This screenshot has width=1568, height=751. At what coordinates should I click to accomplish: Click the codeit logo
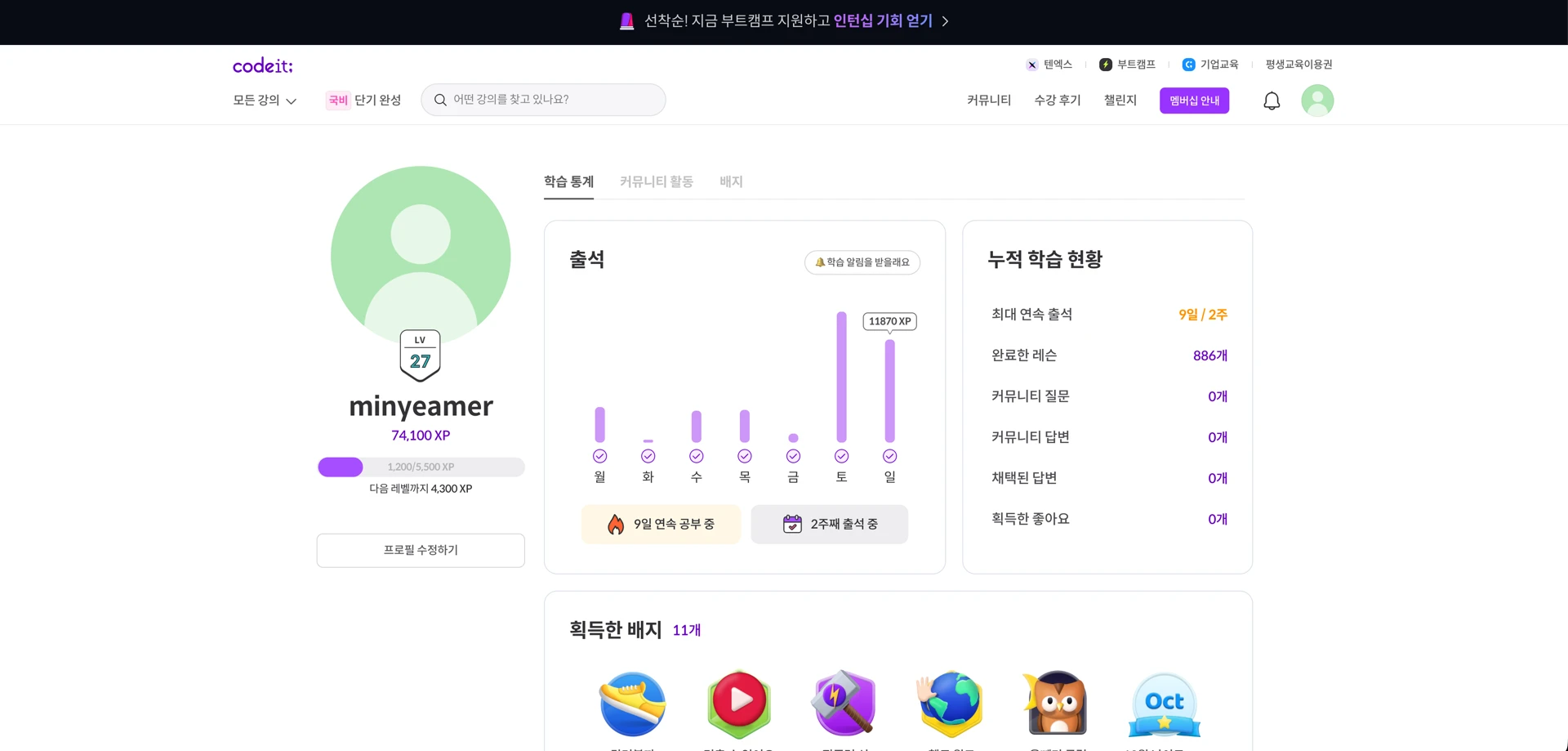[x=262, y=65]
